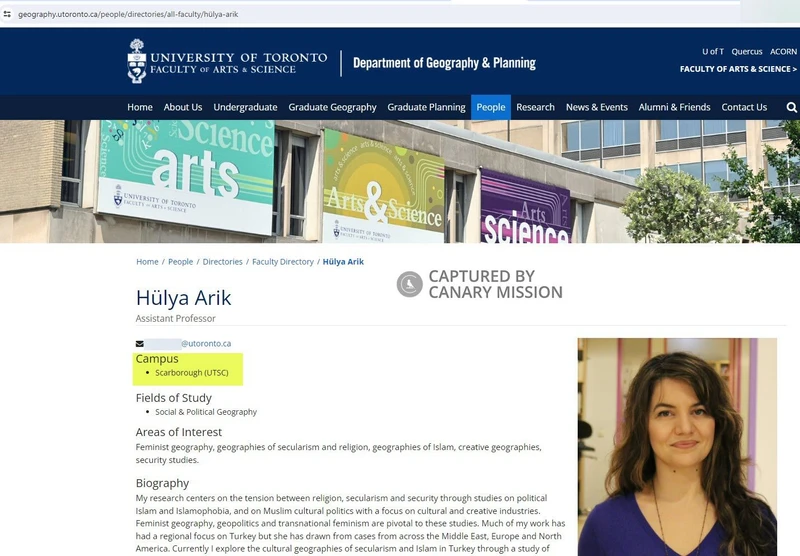Open the Alumni & Friends menu
This screenshot has height=556, width=800.
pos(674,107)
